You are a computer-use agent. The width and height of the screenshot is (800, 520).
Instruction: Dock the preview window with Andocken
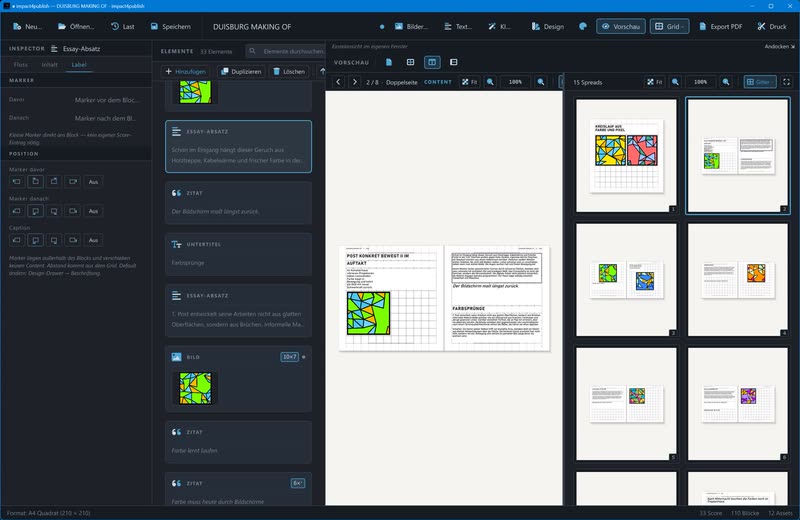779,46
